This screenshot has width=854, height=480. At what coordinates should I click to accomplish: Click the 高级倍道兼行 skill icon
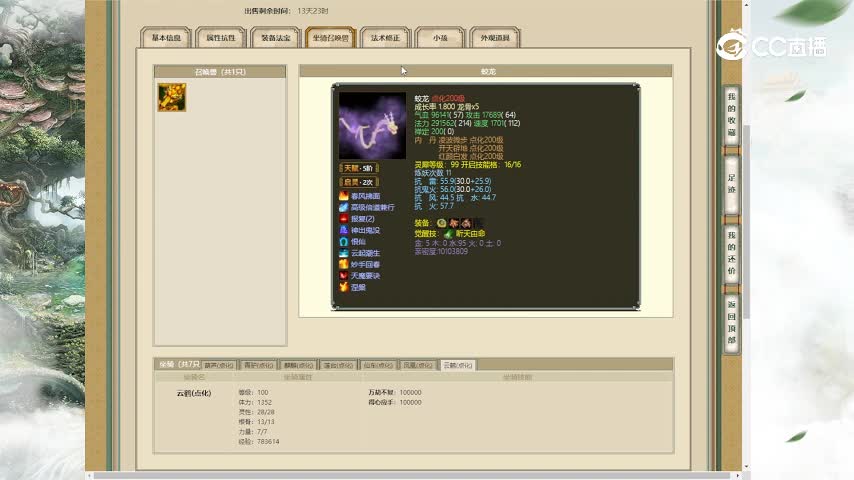point(344,207)
